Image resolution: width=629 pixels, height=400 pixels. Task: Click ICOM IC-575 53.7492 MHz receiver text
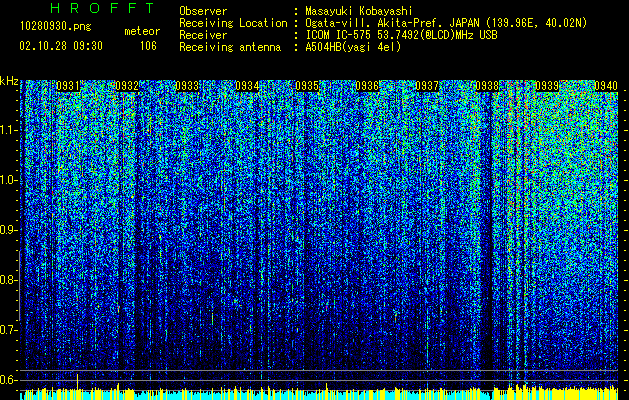401,35
